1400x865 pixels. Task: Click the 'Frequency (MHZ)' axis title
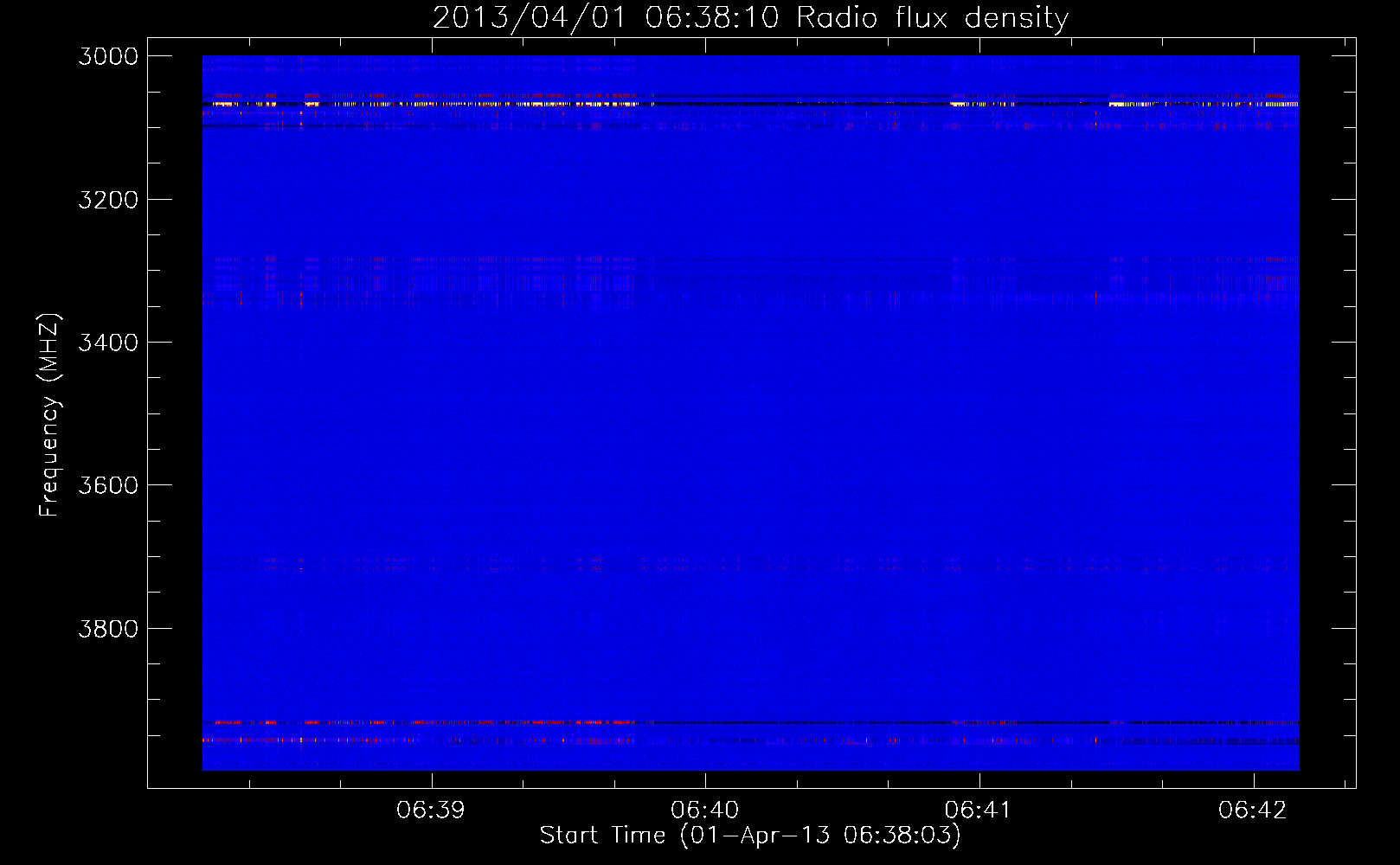pos(49,415)
